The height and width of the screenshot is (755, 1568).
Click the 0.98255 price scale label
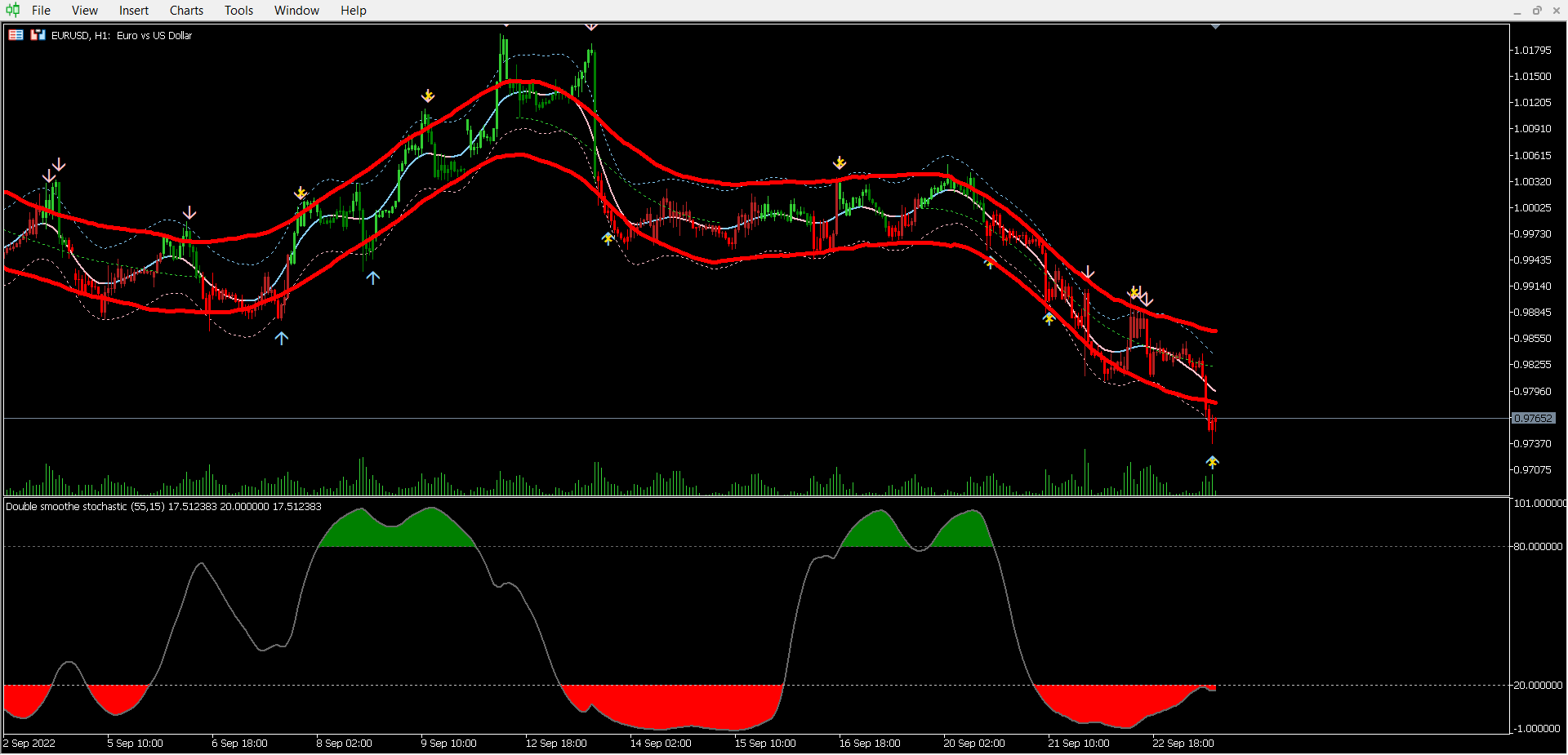point(1532,365)
